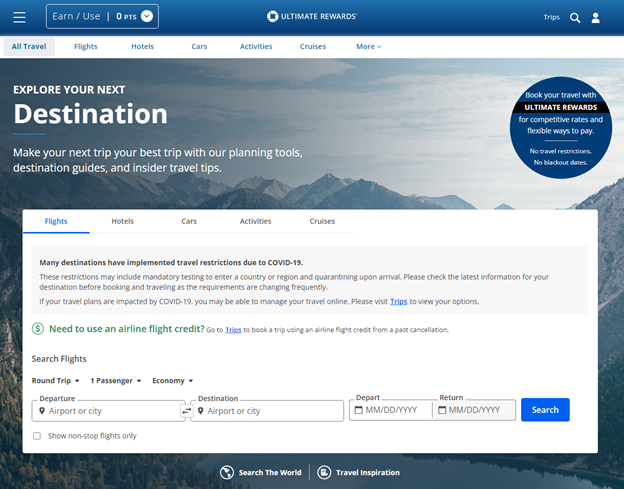Enable Show non-stop flights only
624x489 pixels.
coord(37,436)
